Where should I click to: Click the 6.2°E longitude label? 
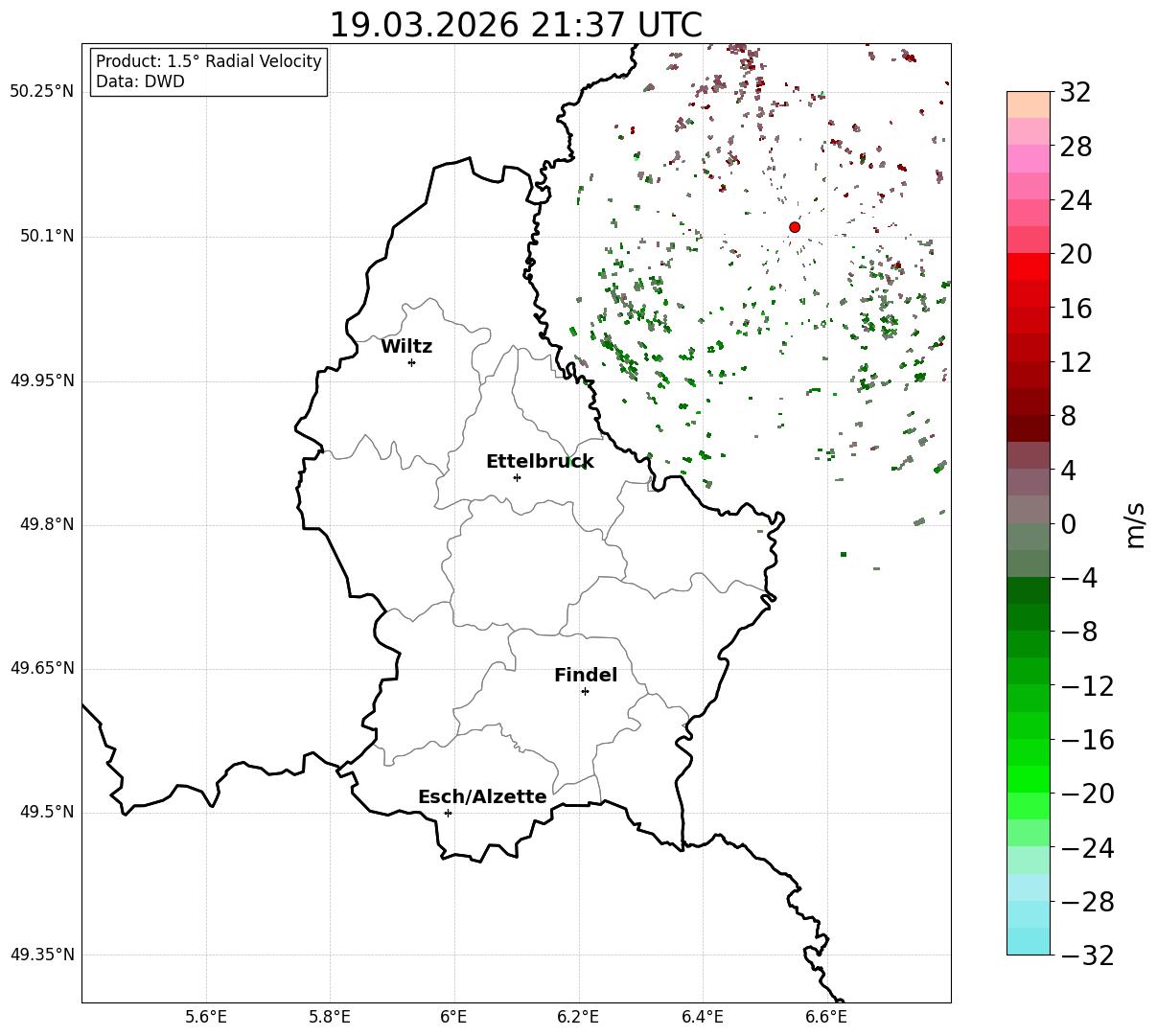click(x=579, y=1018)
